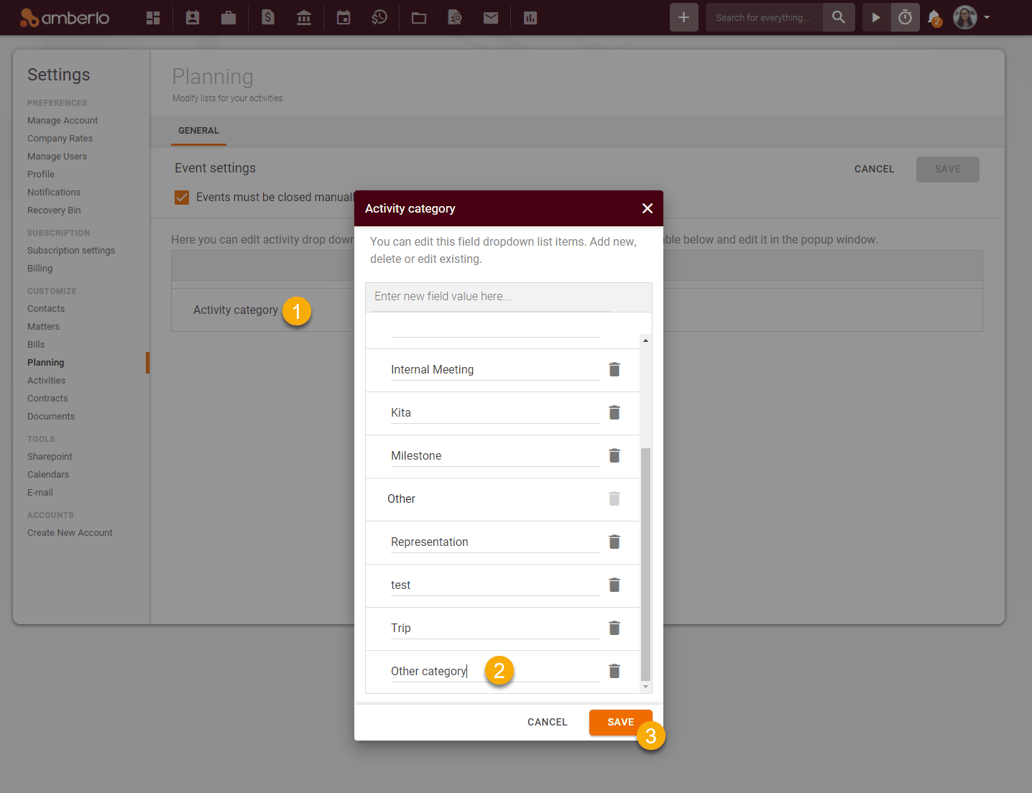The height and width of the screenshot is (793, 1032).
Task: Start the timer with the stopwatch icon
Action: 905,17
